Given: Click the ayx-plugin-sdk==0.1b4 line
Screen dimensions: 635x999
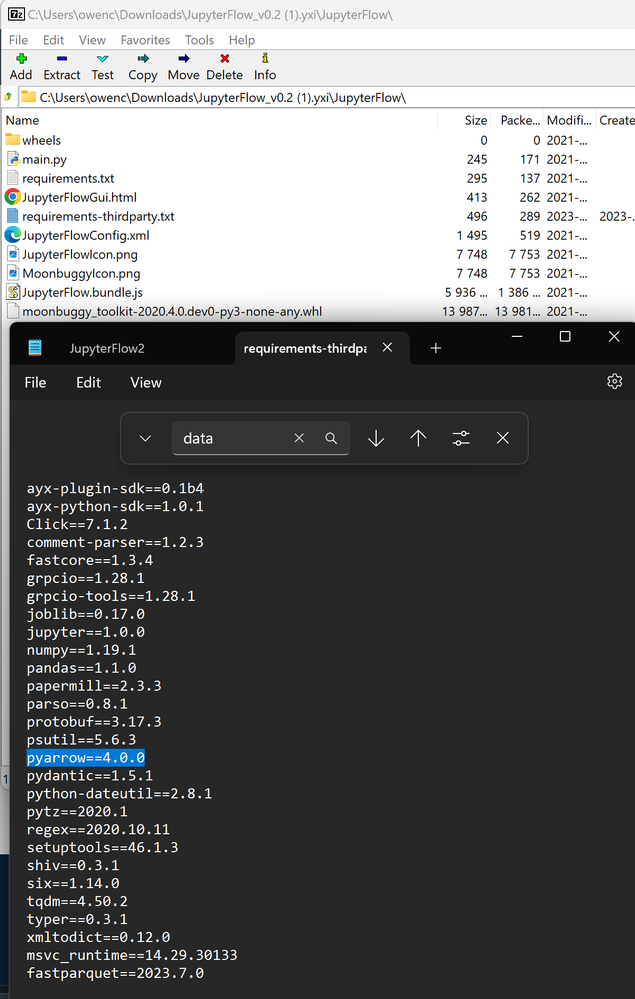Looking at the screenshot, I should coord(115,489).
